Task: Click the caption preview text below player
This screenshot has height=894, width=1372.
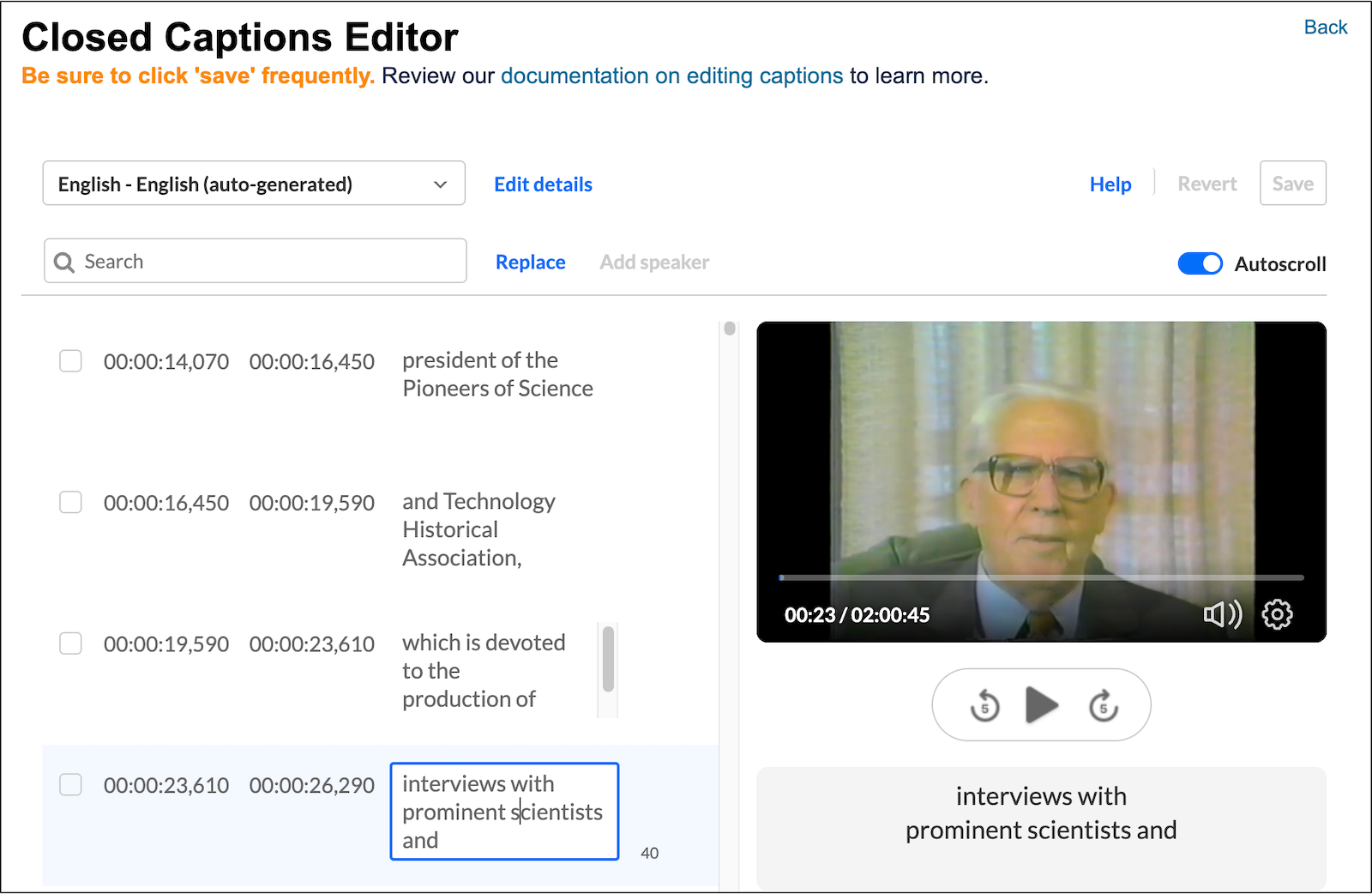Action: (x=1041, y=813)
